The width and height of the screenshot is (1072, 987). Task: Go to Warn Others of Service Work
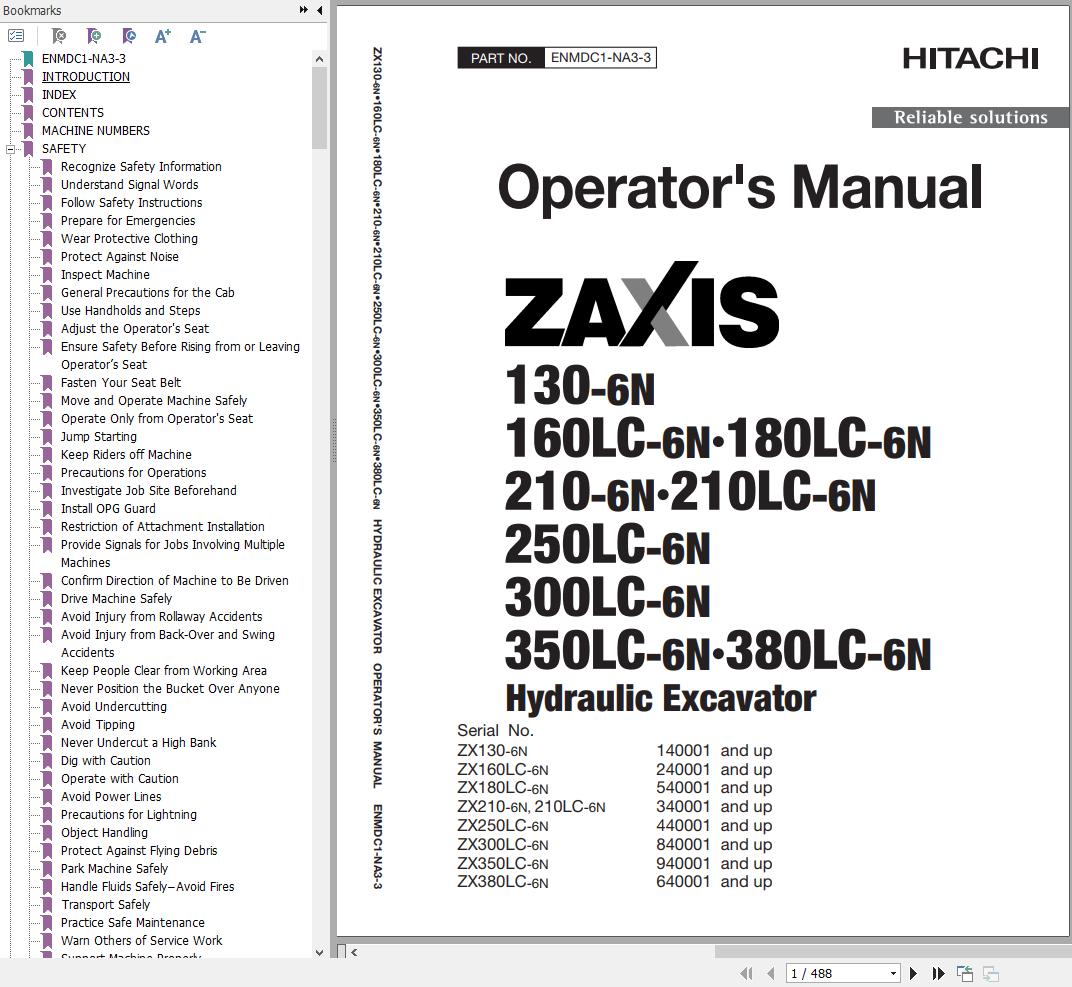pyautogui.click(x=142, y=941)
